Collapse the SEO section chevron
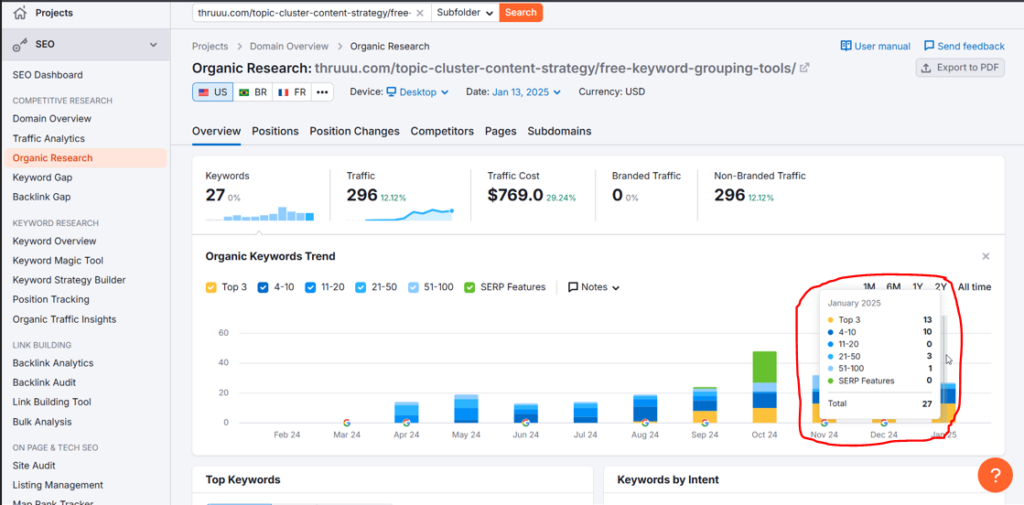This screenshot has width=1024, height=505. (x=153, y=44)
